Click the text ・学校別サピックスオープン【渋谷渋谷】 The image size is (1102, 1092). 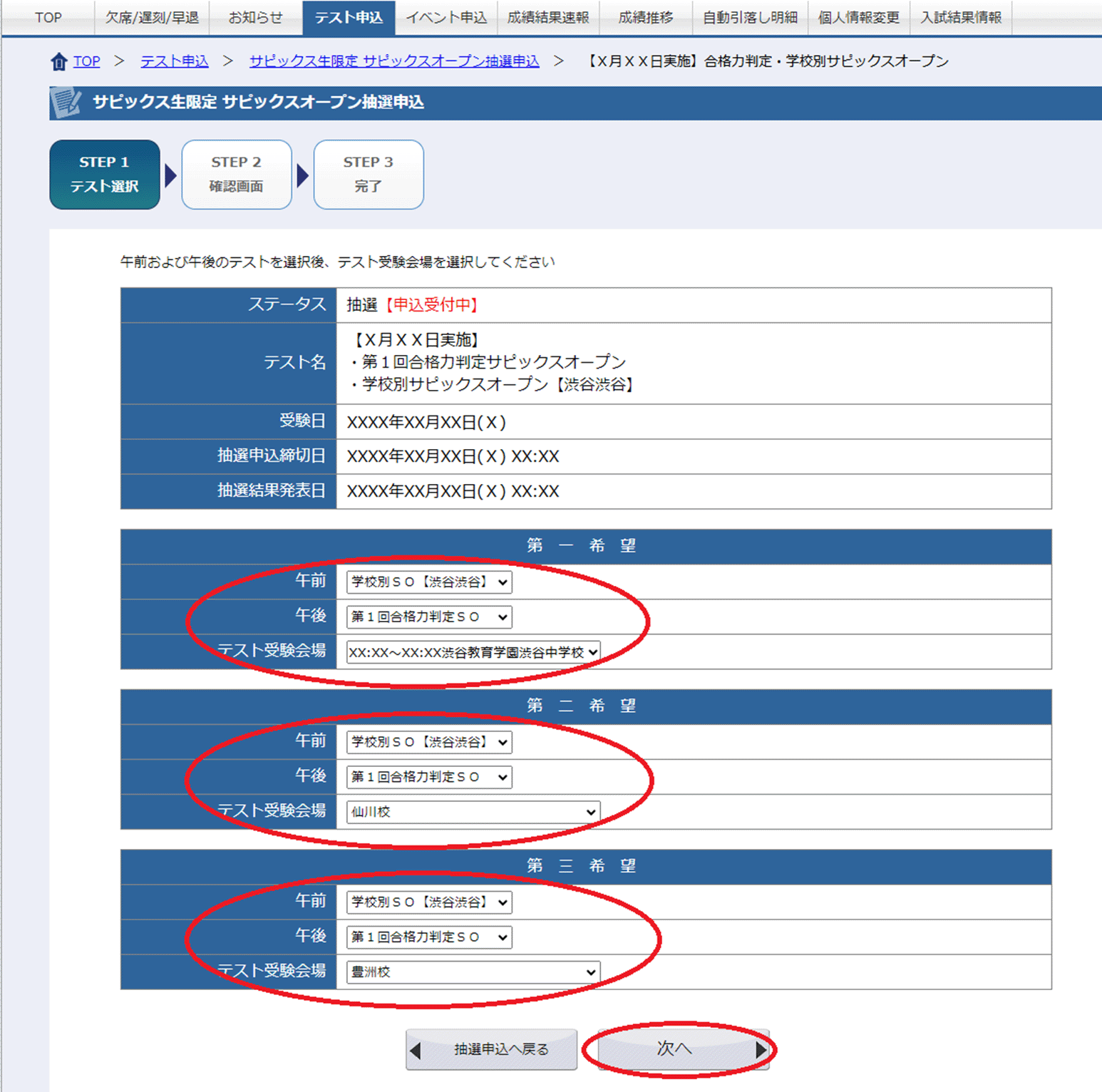491,384
